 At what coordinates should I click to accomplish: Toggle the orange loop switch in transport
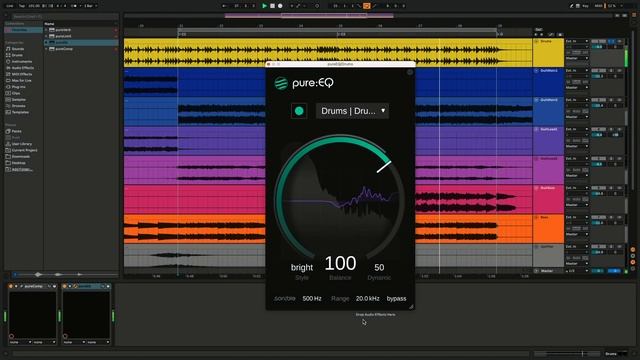[x=367, y=6]
